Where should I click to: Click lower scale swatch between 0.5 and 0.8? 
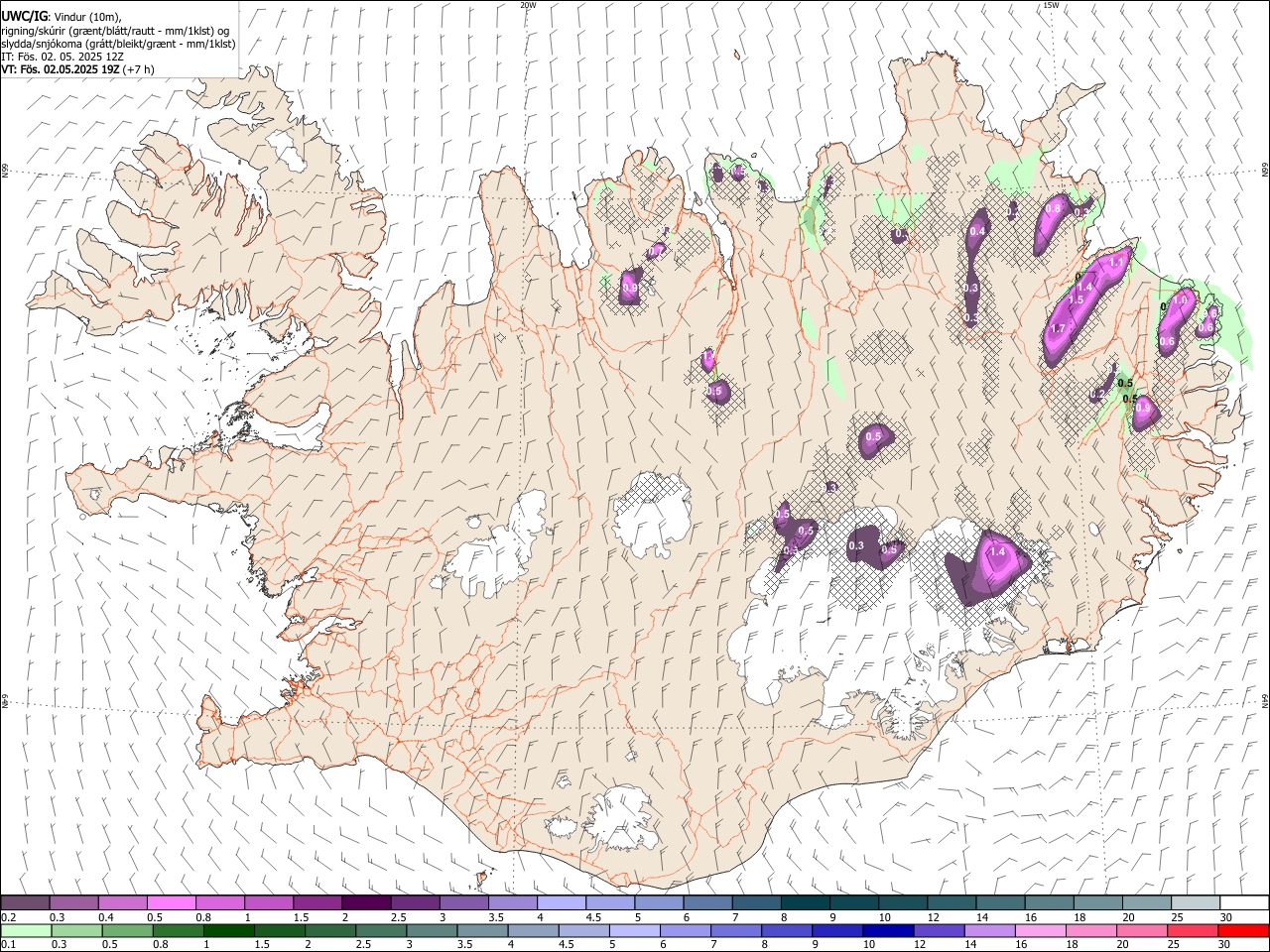[x=127, y=930]
